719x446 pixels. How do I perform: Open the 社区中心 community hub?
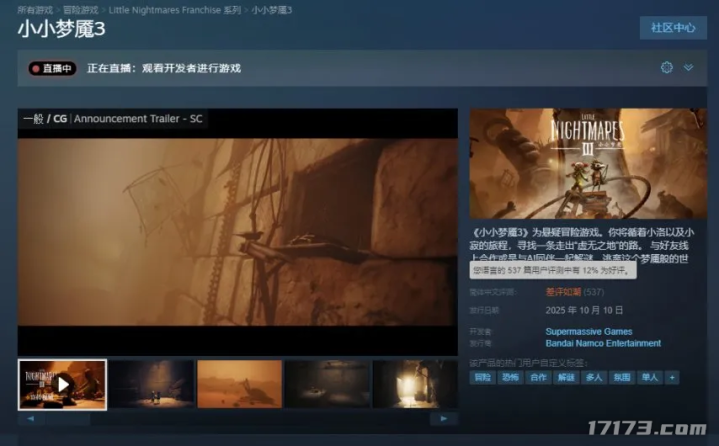coord(672,28)
